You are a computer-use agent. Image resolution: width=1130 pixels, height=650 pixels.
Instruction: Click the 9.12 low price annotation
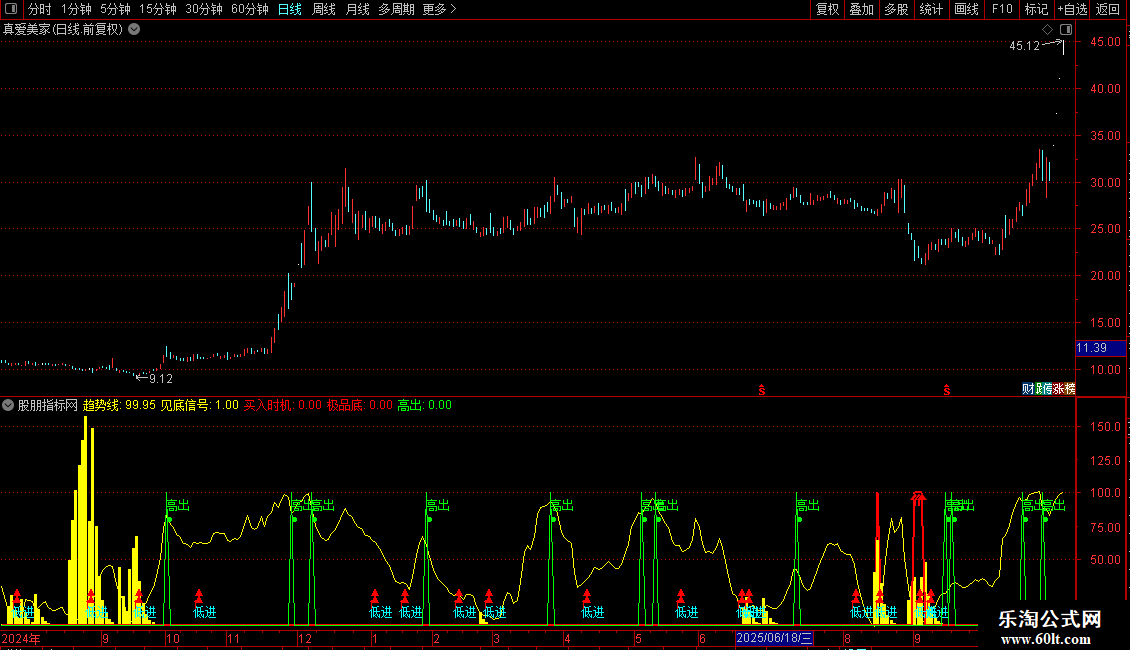161,379
